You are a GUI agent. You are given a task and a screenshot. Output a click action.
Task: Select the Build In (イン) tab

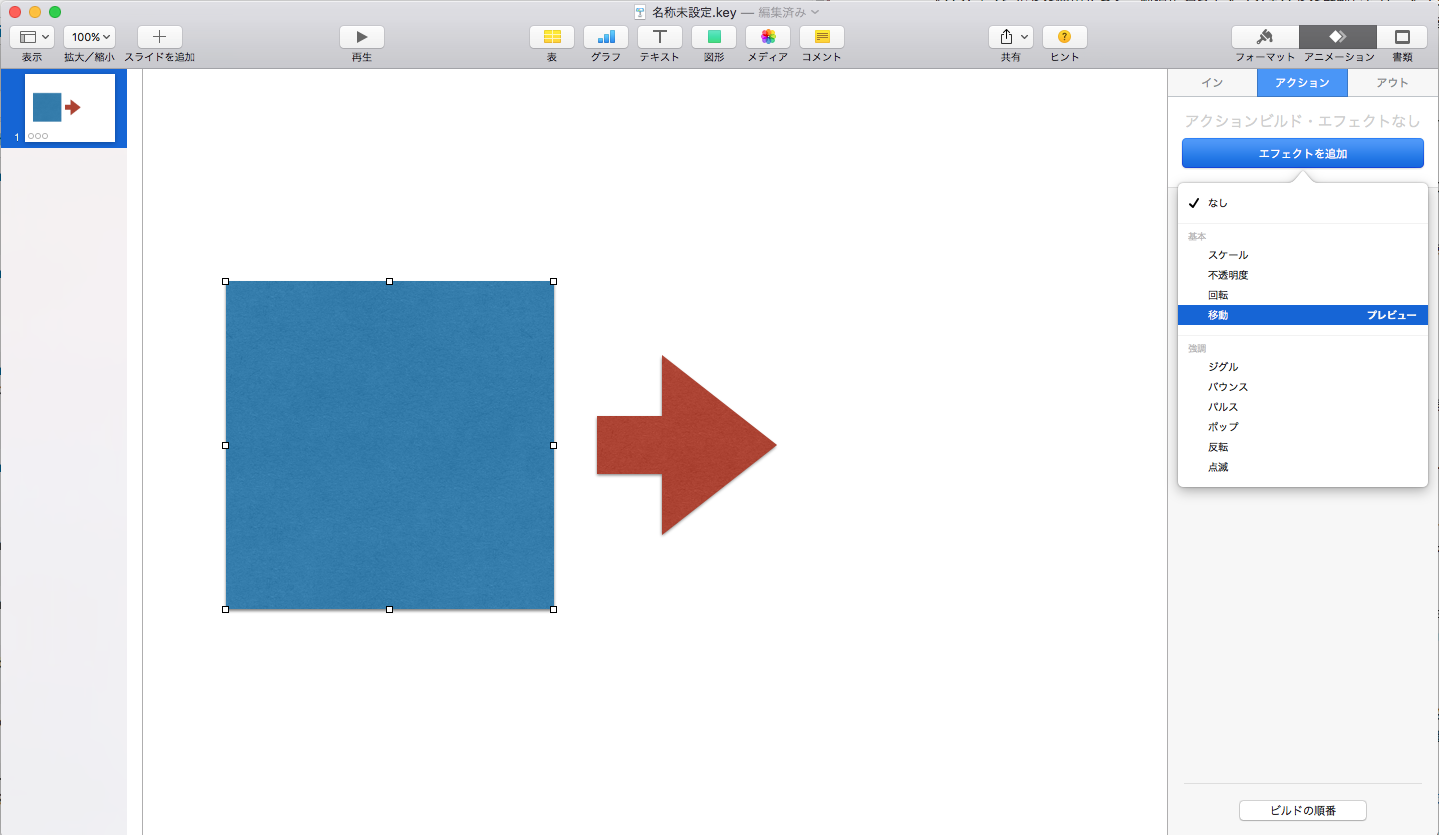point(1212,83)
